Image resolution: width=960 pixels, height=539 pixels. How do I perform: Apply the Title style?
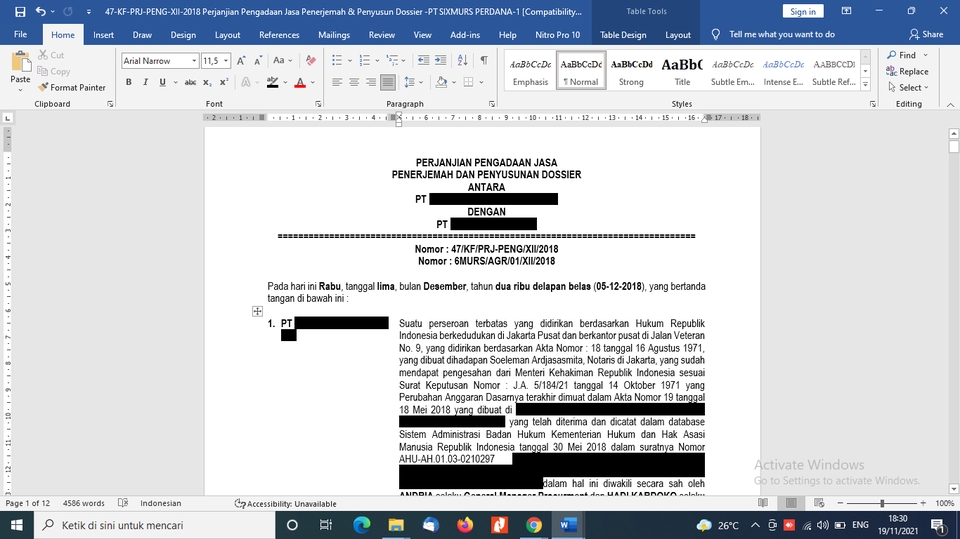[x=682, y=71]
